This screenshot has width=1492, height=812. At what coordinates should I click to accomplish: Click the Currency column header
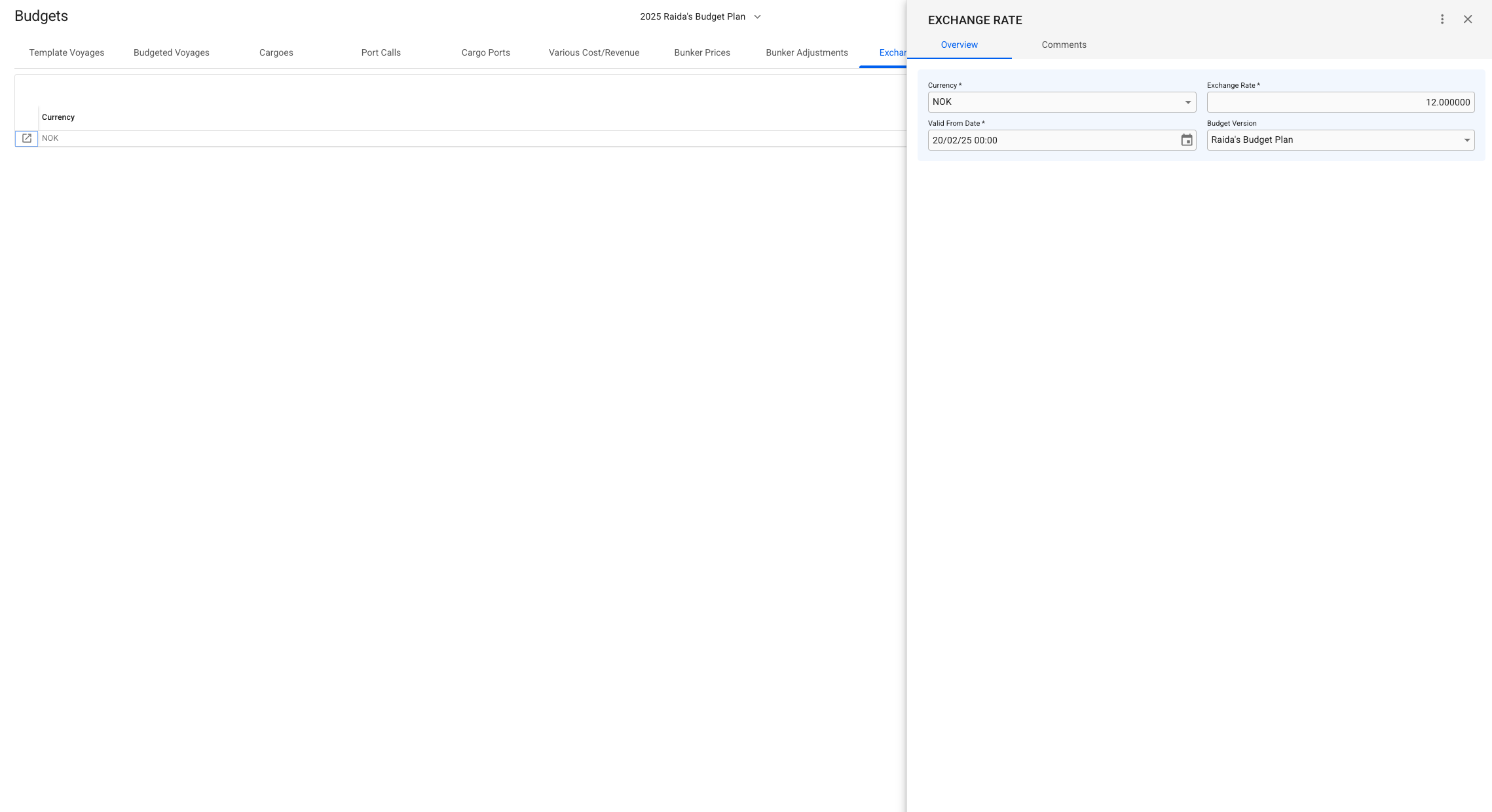58,117
